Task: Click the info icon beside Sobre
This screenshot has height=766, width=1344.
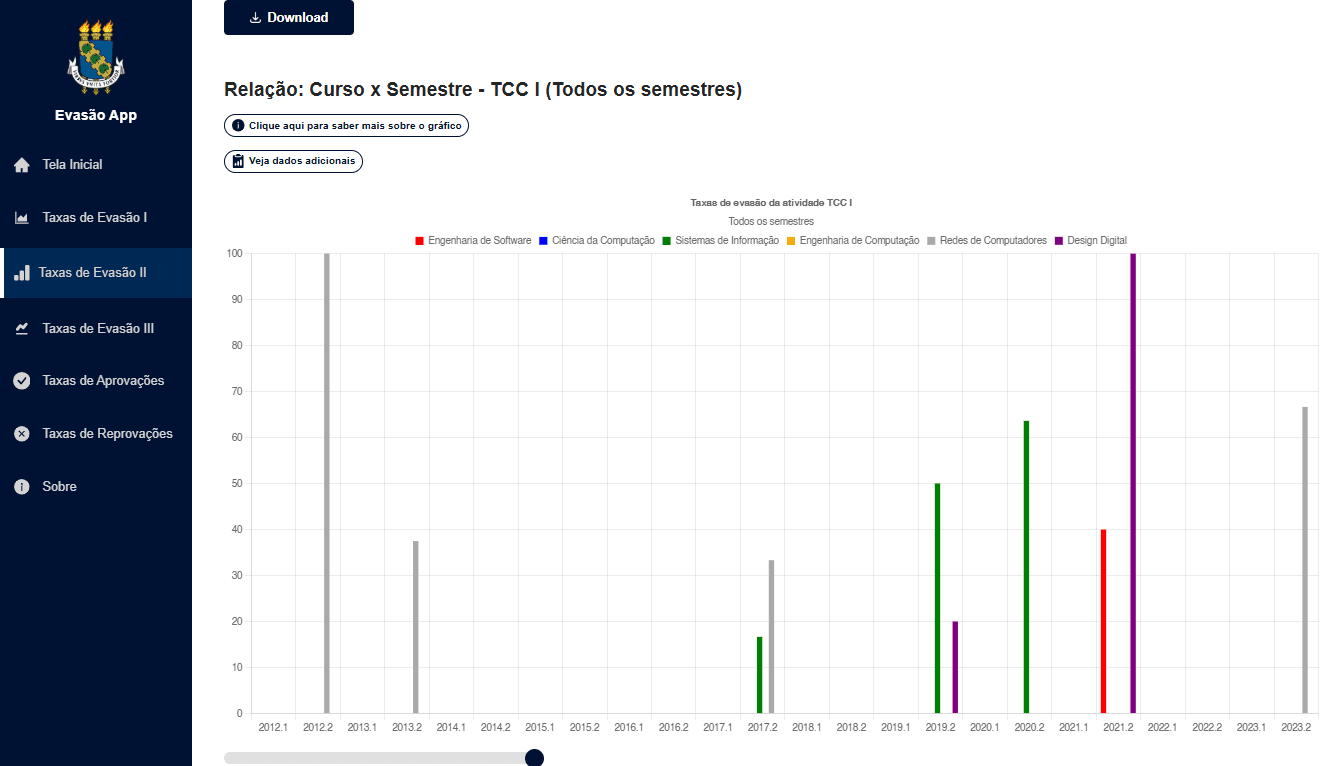Action: coord(22,487)
